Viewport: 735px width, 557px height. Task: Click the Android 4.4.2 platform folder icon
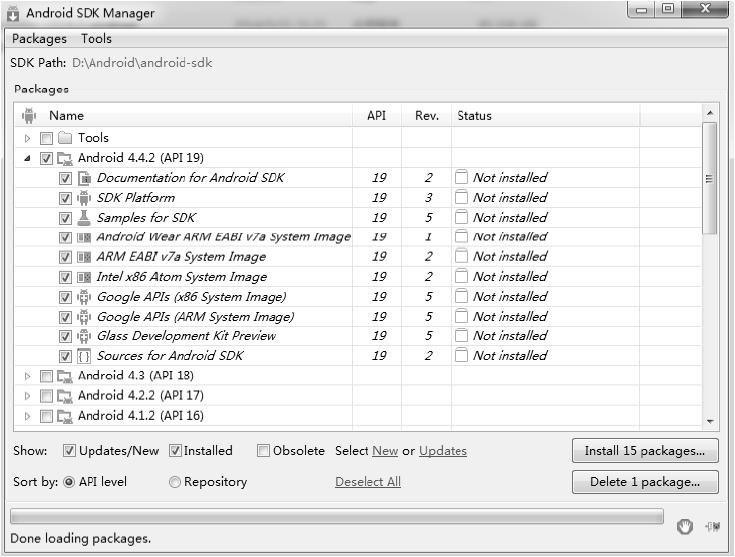65,158
